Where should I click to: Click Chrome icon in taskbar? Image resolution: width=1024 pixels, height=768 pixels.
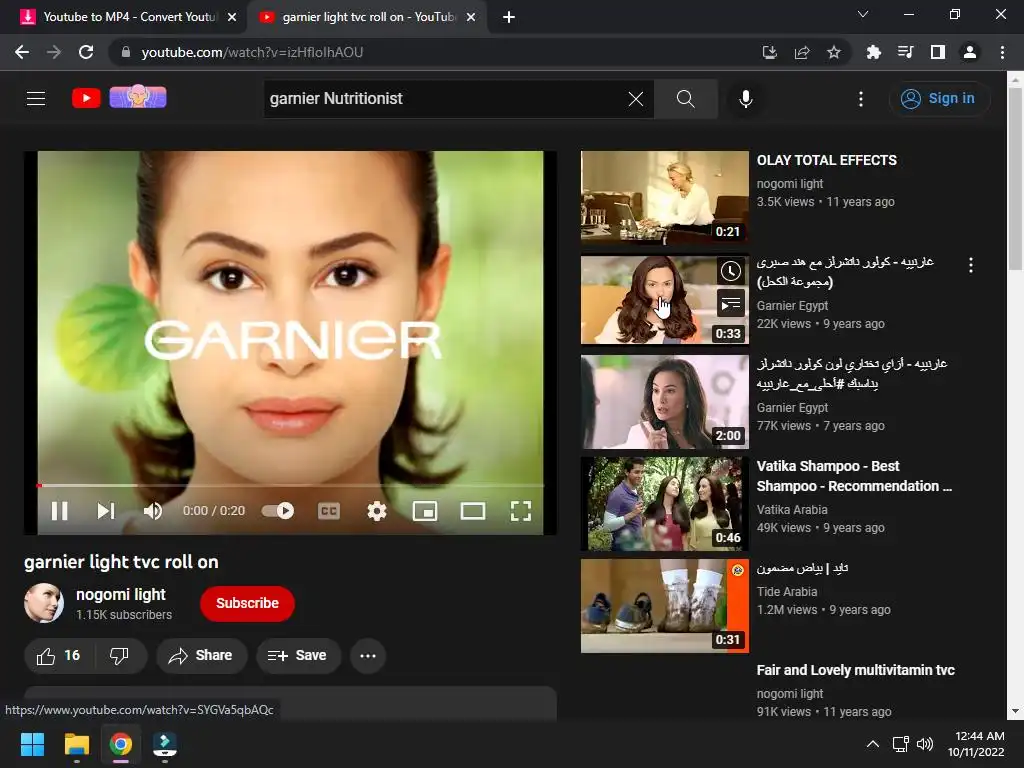(121, 744)
